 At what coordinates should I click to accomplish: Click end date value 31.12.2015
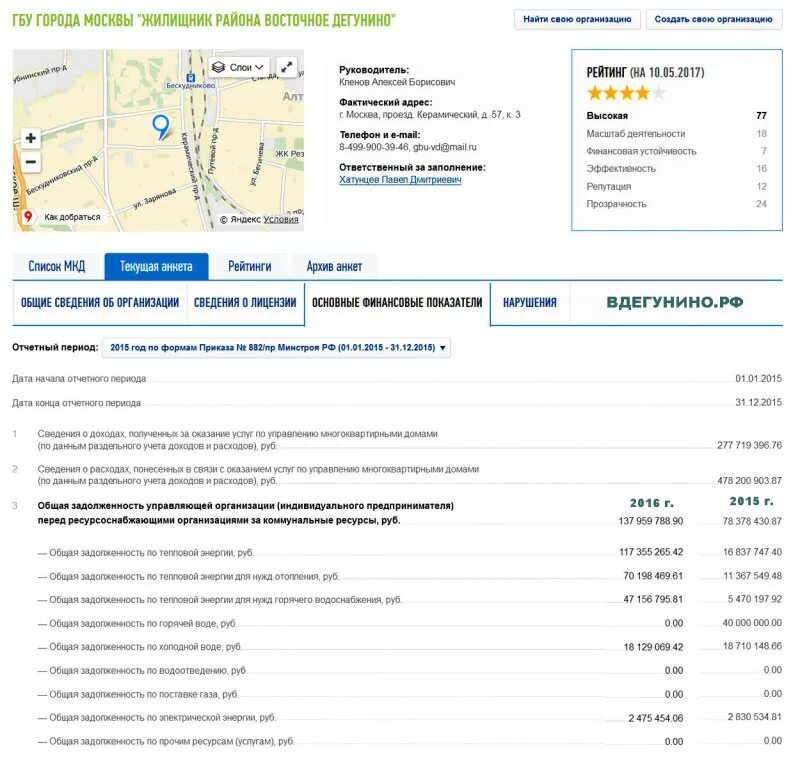(758, 402)
